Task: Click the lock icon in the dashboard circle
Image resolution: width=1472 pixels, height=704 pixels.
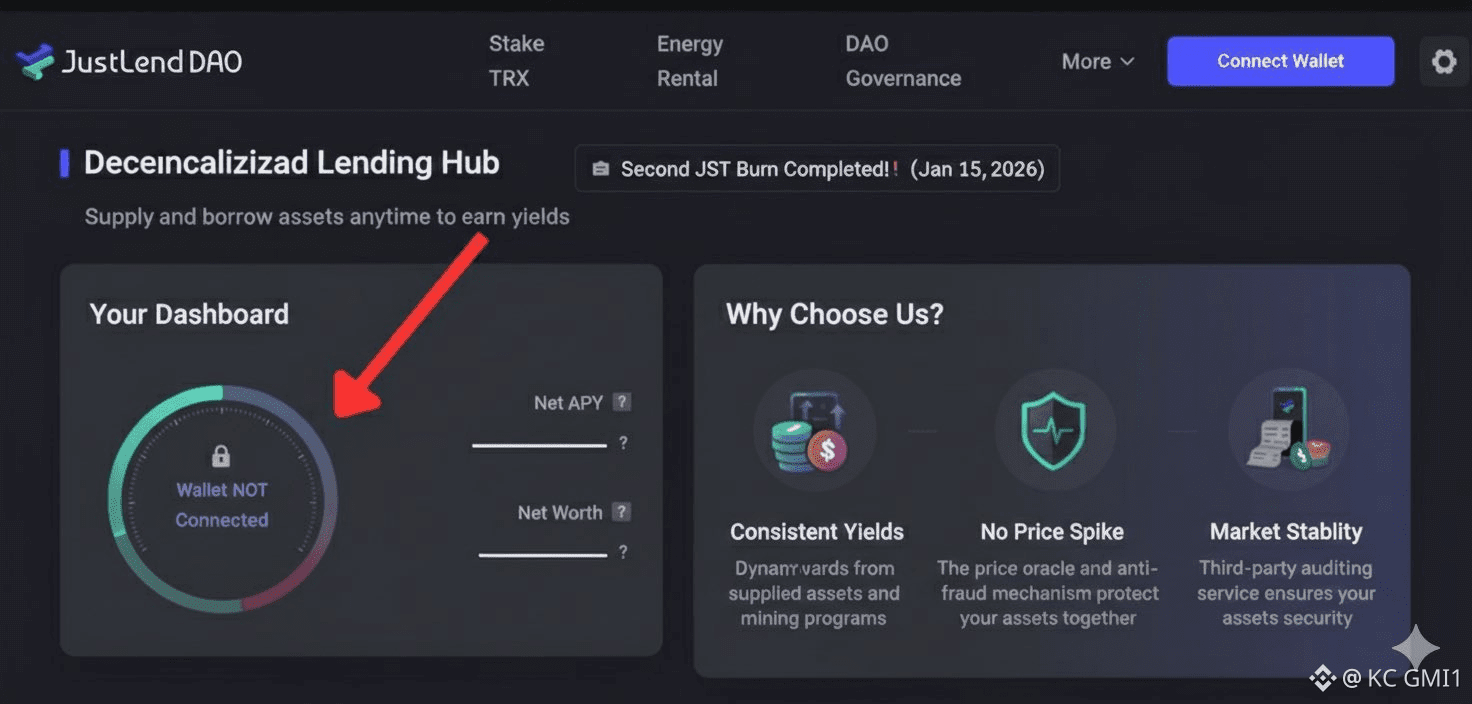Action: click(x=221, y=457)
